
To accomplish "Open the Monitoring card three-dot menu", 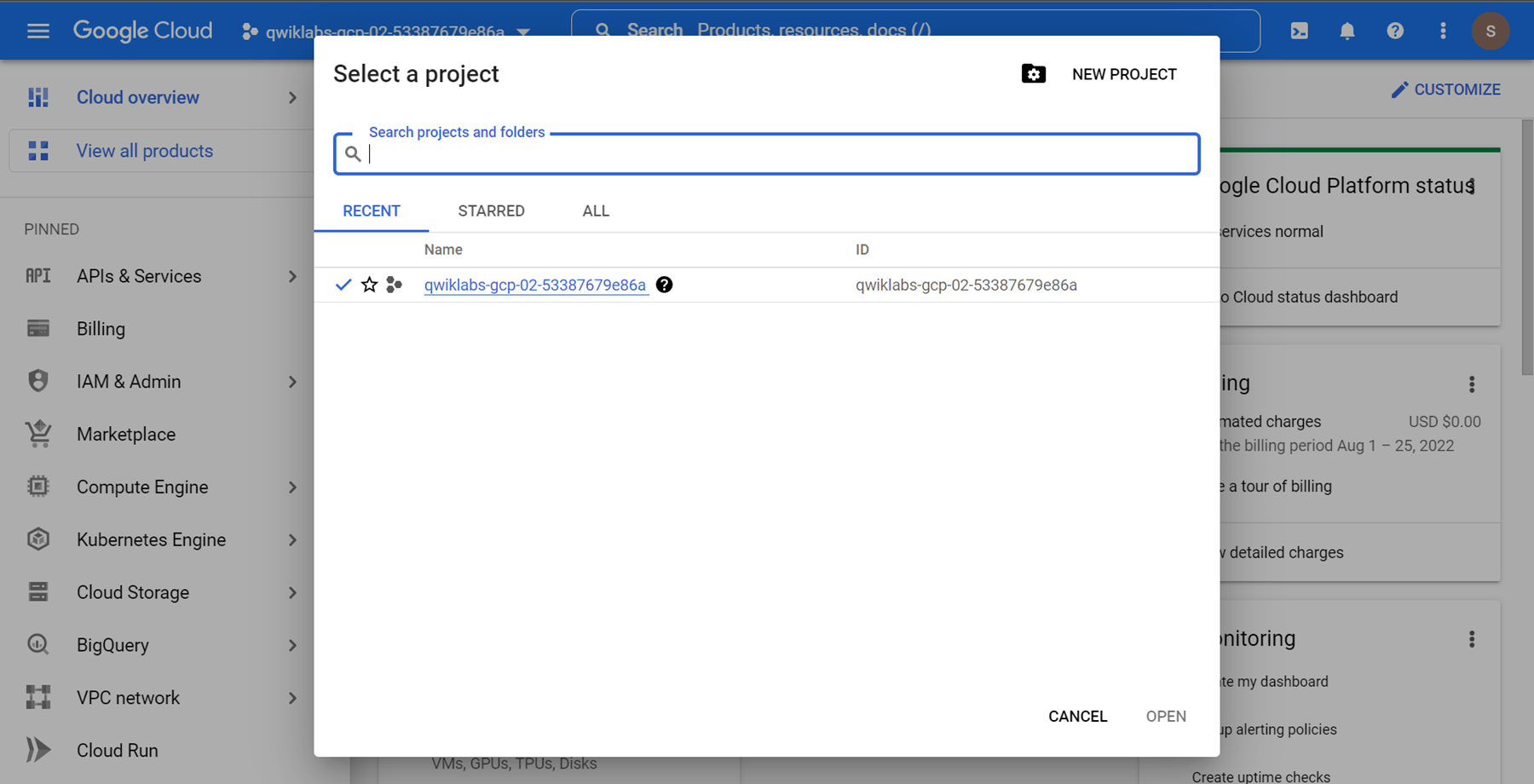I will tap(1472, 639).
